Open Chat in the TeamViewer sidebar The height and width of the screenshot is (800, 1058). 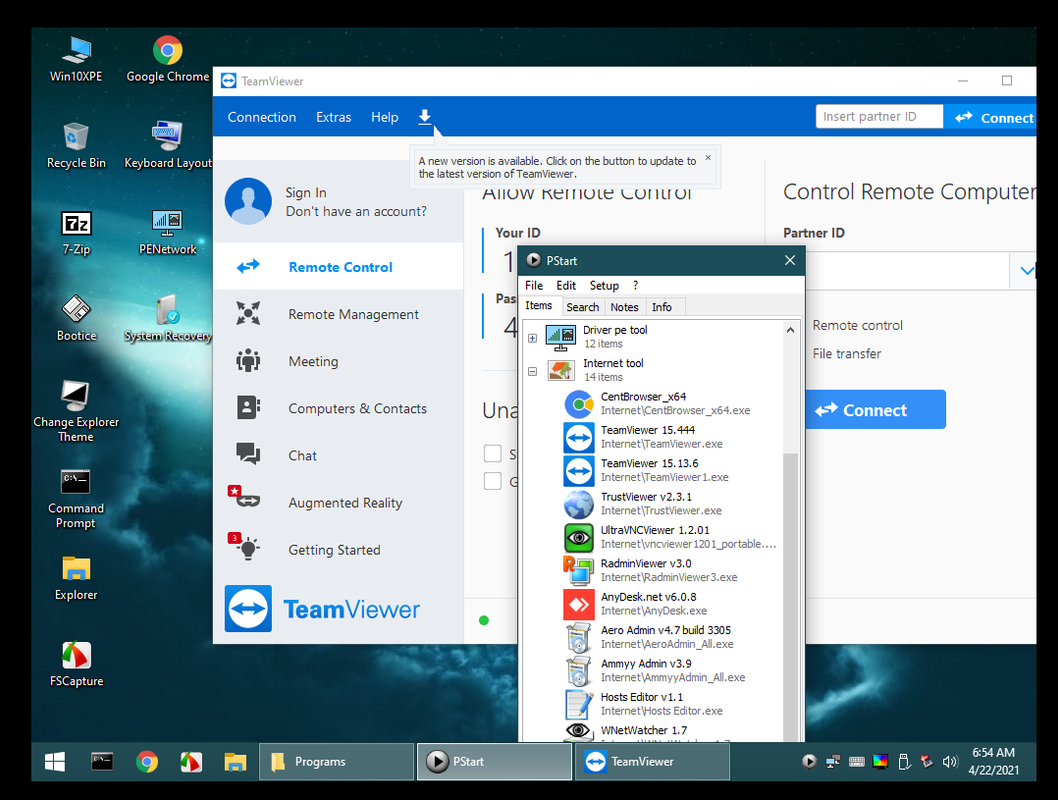pos(338,455)
